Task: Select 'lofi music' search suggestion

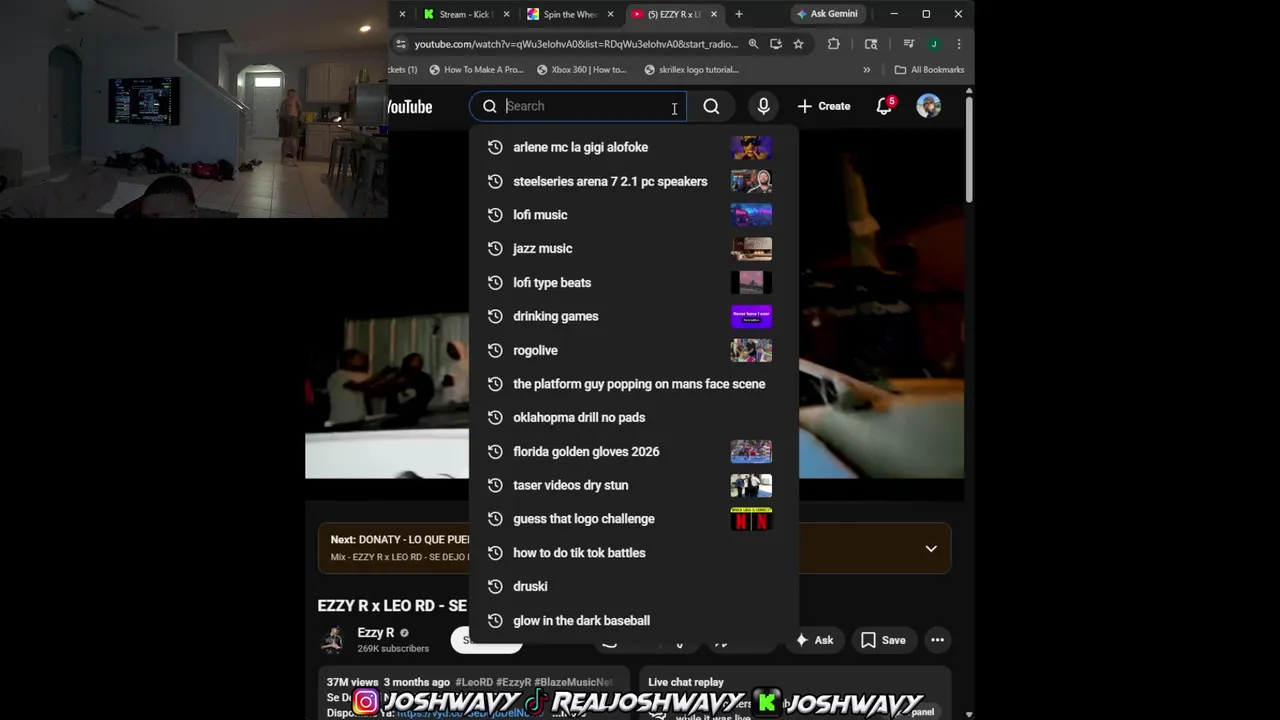Action: pos(633,215)
